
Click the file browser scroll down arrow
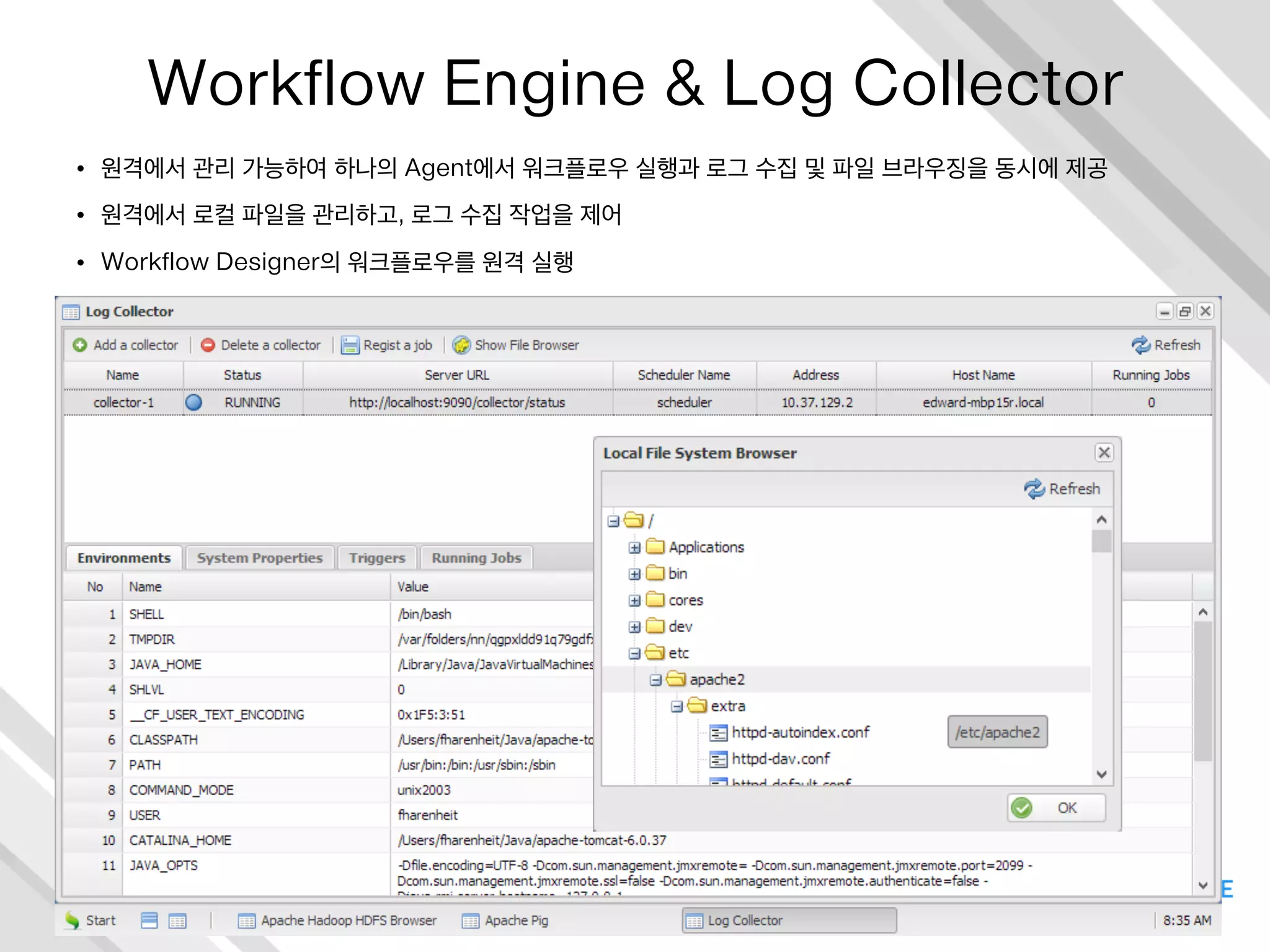1101,775
